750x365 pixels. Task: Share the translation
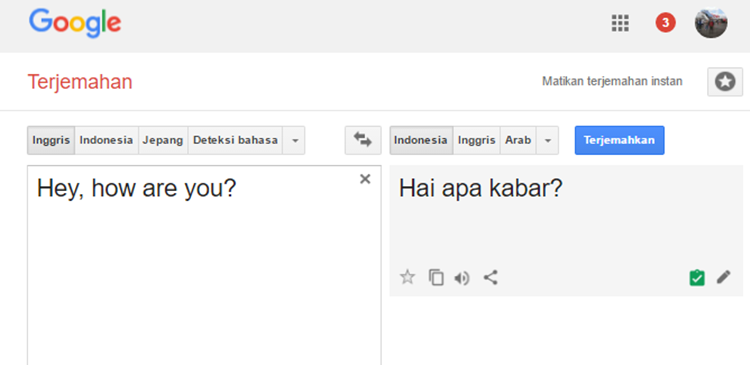click(x=490, y=277)
